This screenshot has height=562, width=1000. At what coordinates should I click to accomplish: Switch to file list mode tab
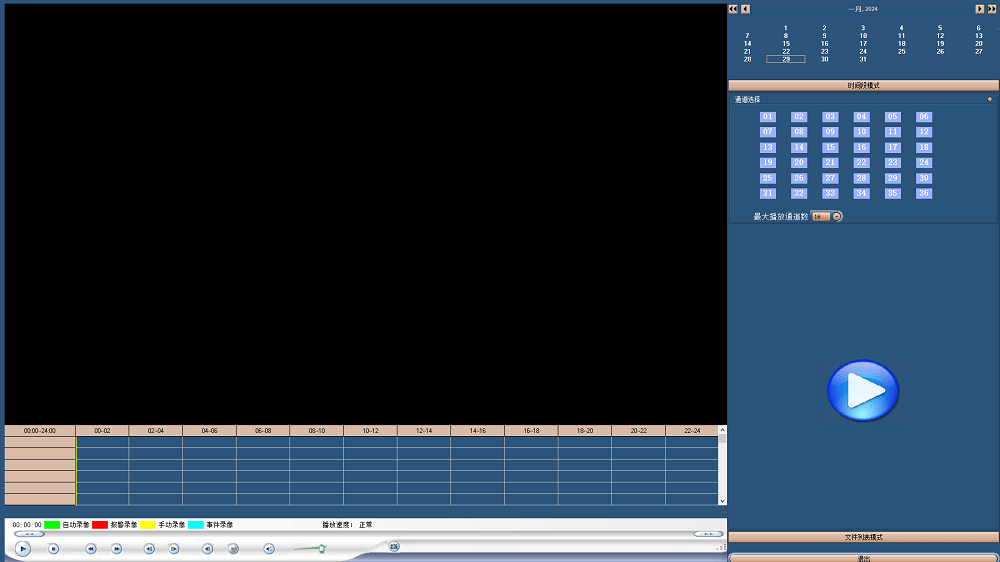click(863, 537)
